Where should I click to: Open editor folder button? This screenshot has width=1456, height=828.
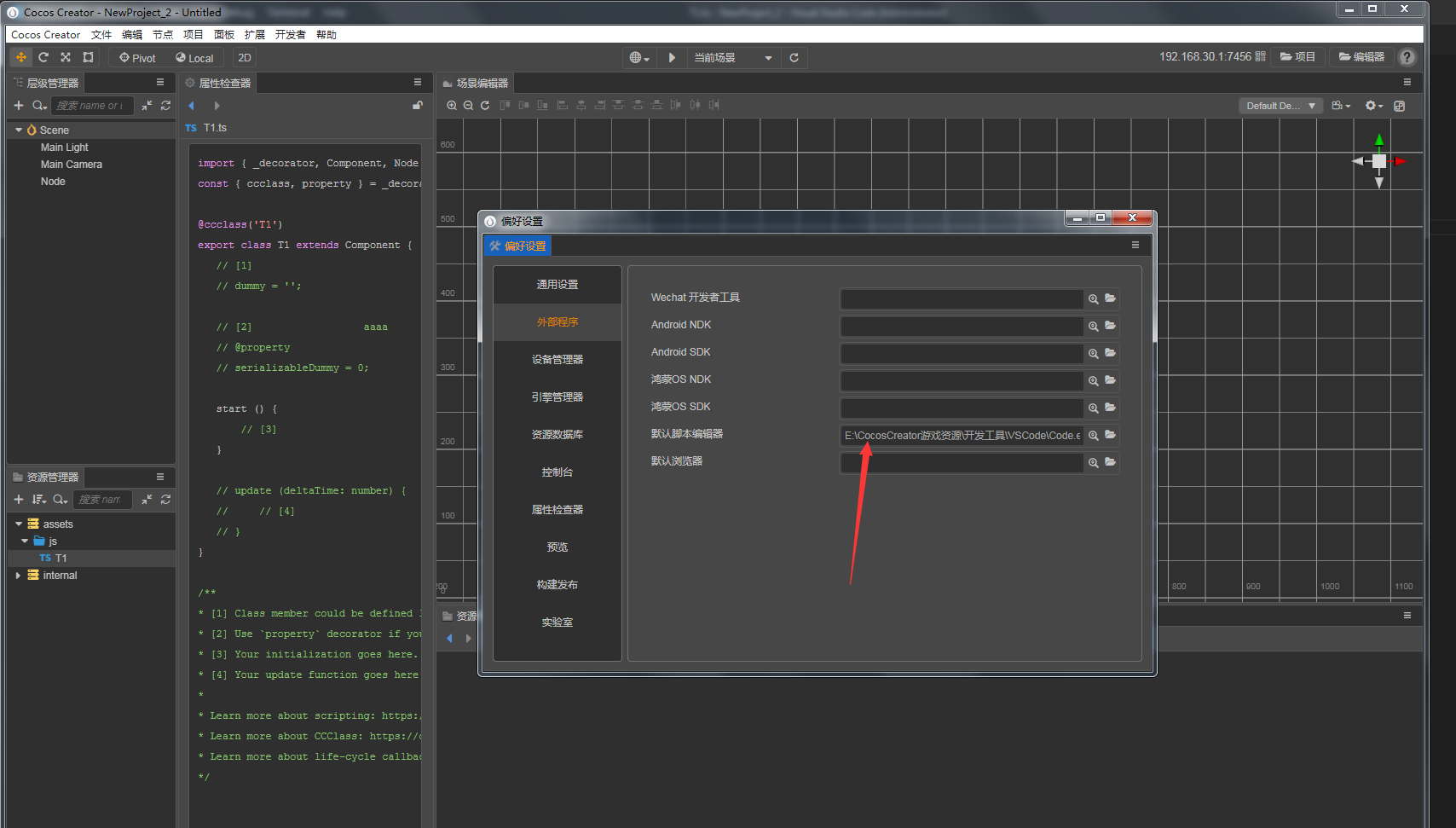tap(1361, 57)
